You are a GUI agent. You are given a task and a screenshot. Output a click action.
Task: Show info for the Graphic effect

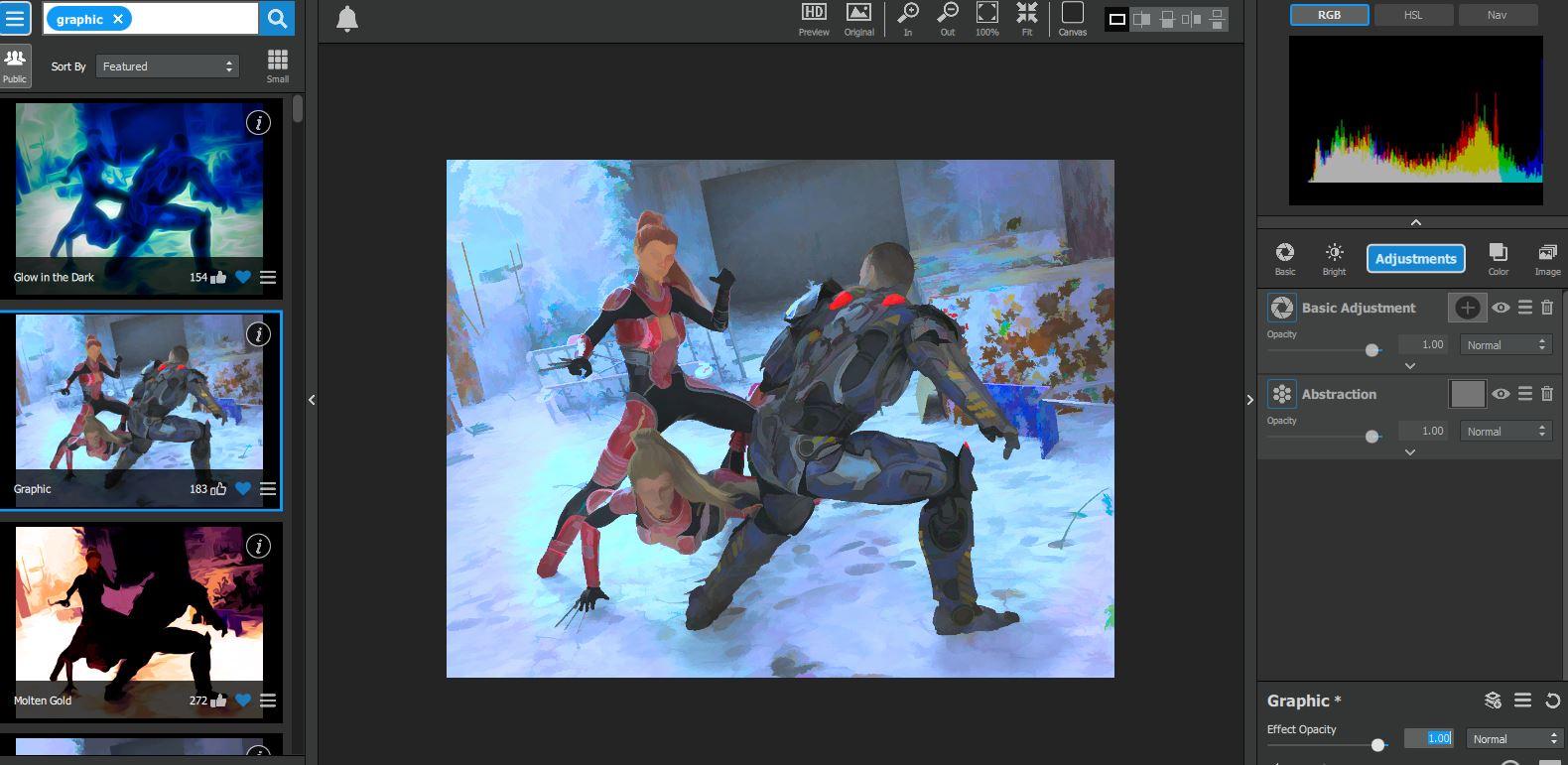258,333
